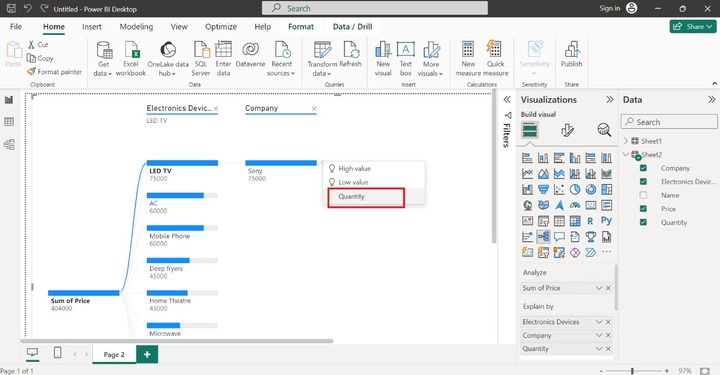The width and height of the screenshot is (720, 375).
Task: Expand the Sheet1 table
Action: [x=626, y=141]
